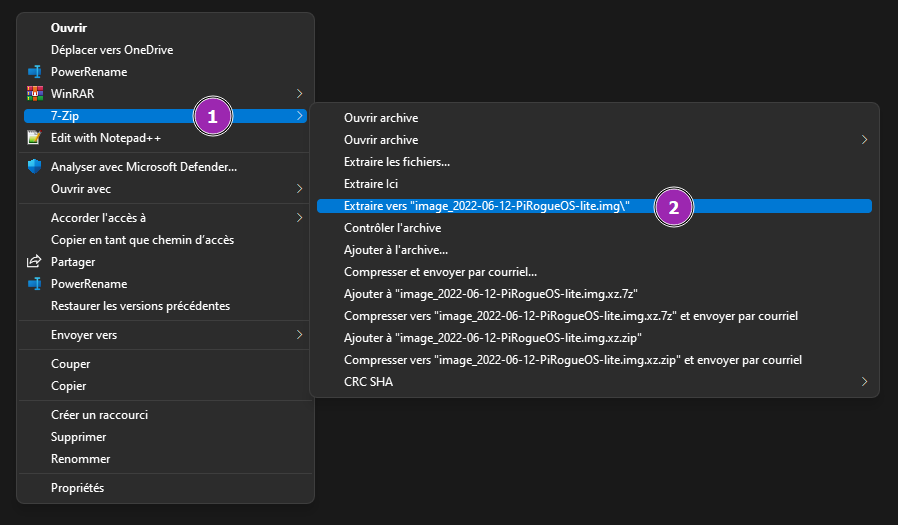
Task: Click the PowerRename icon above WinRAR
Action: [x=35, y=72]
